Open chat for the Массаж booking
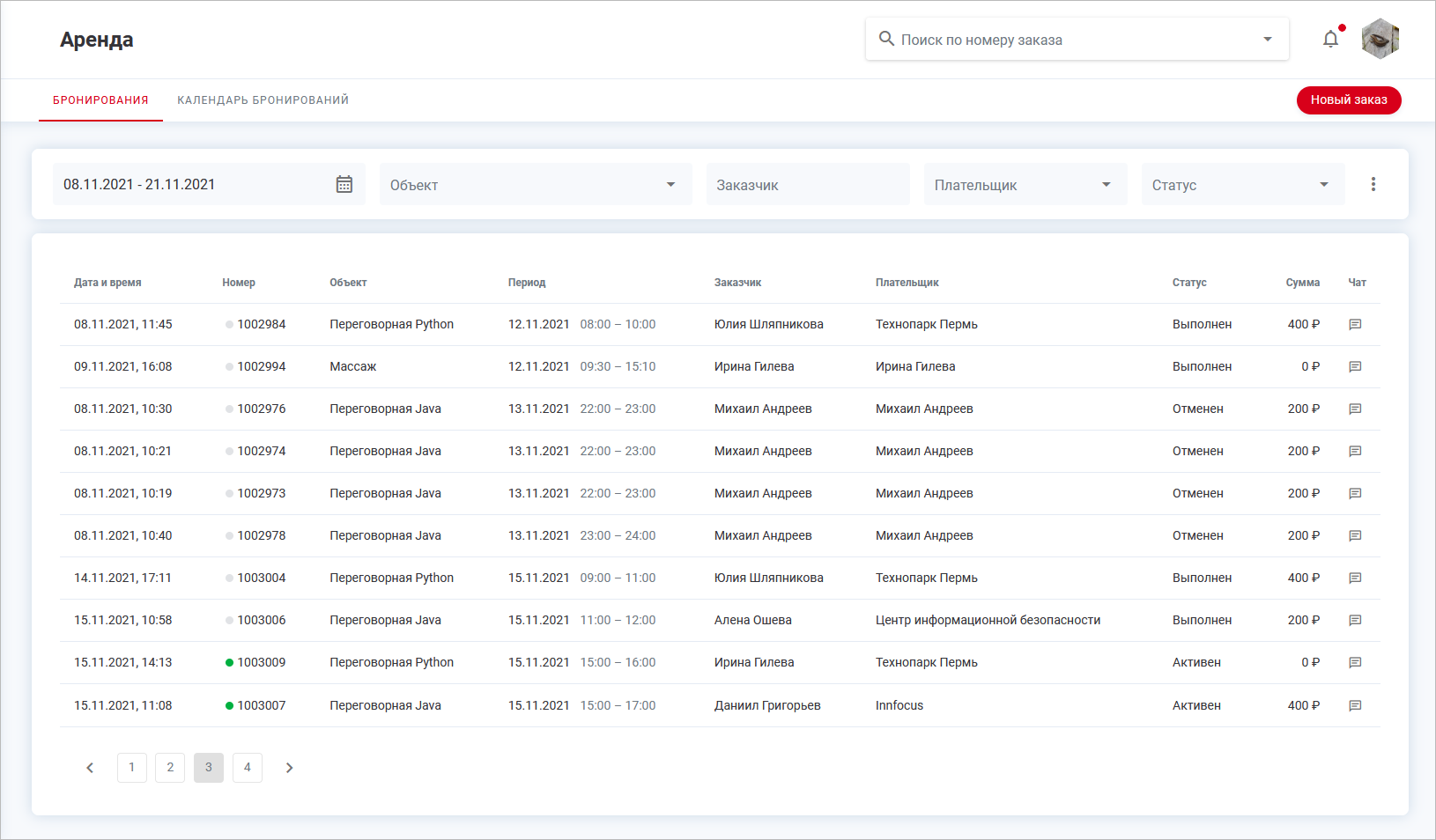This screenshot has width=1436, height=840. [1355, 367]
